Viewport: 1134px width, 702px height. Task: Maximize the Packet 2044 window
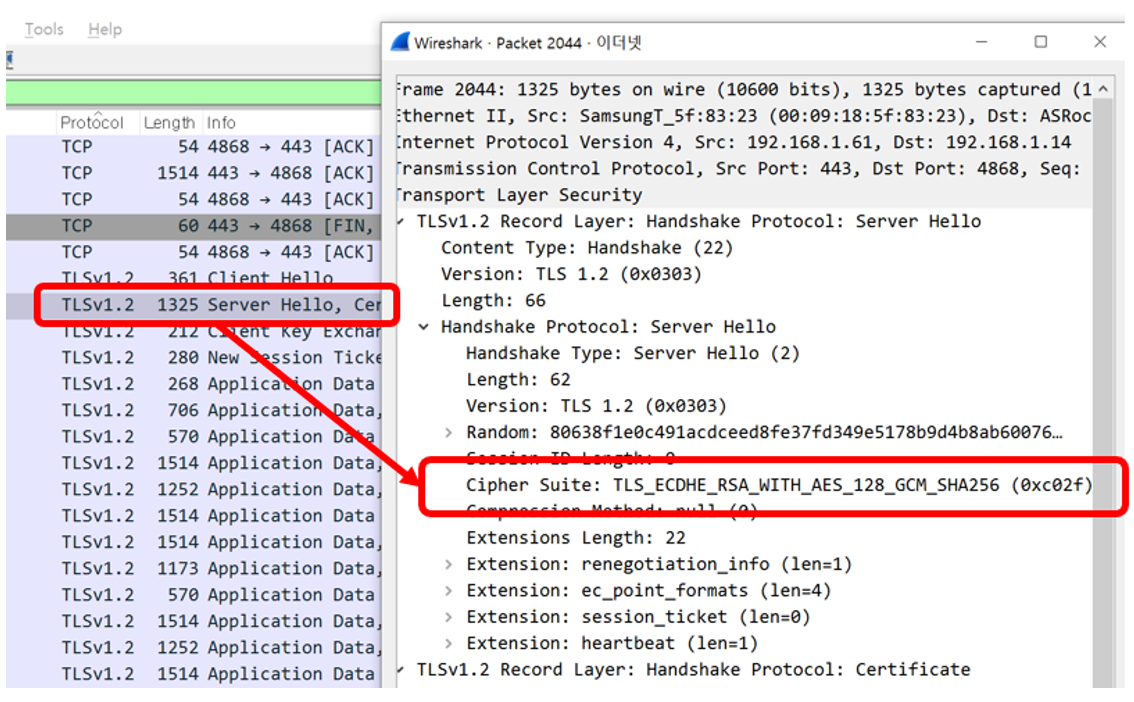coord(1040,42)
